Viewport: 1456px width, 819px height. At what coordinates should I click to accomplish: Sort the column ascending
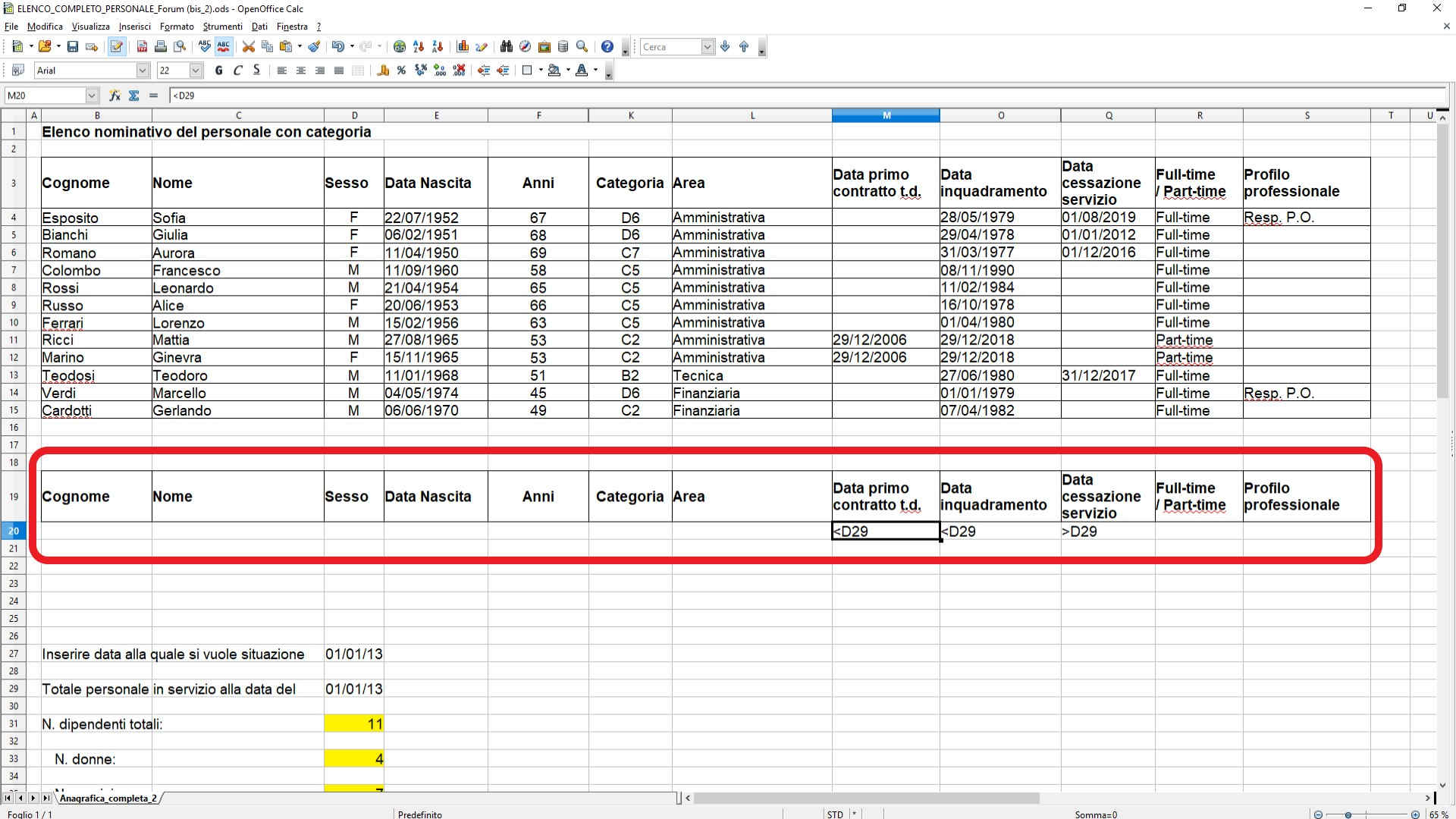tap(419, 47)
